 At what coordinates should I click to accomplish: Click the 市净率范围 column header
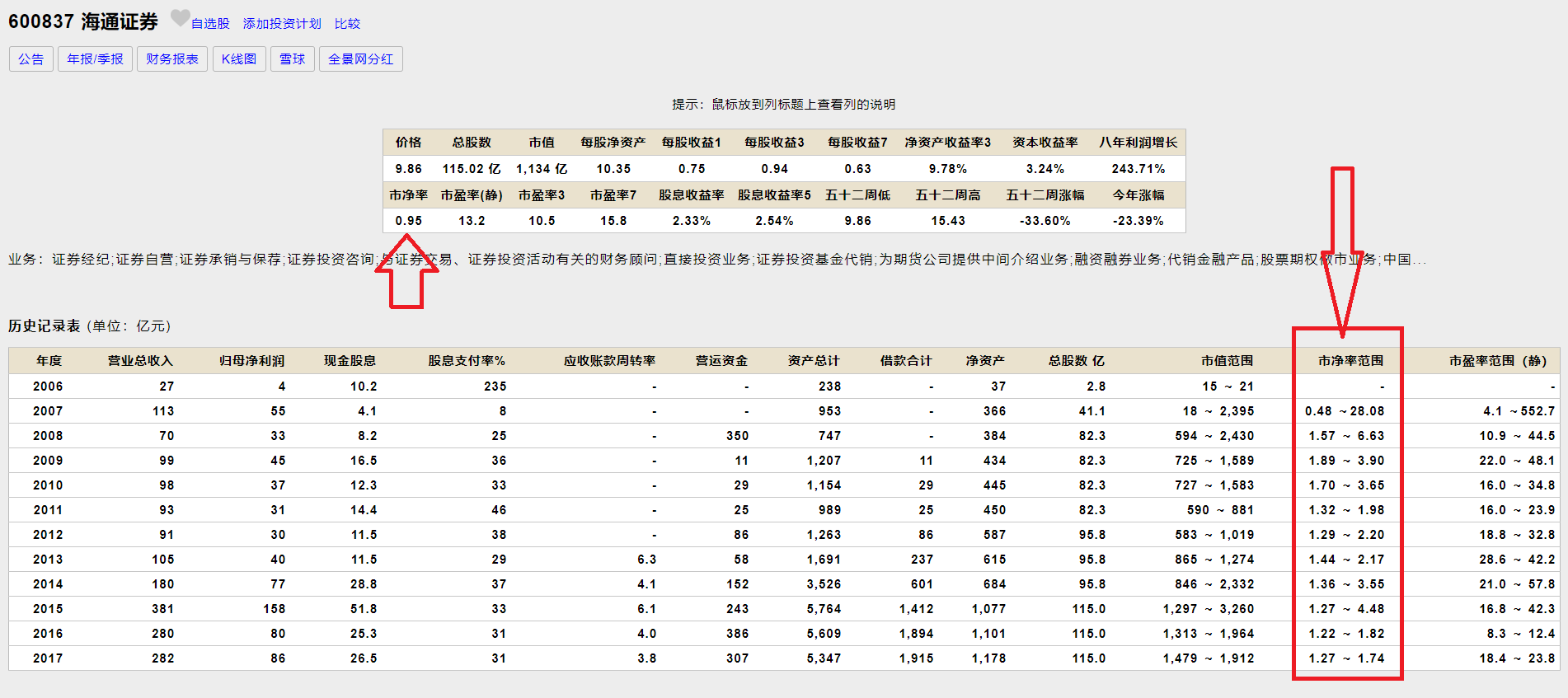[x=1350, y=361]
